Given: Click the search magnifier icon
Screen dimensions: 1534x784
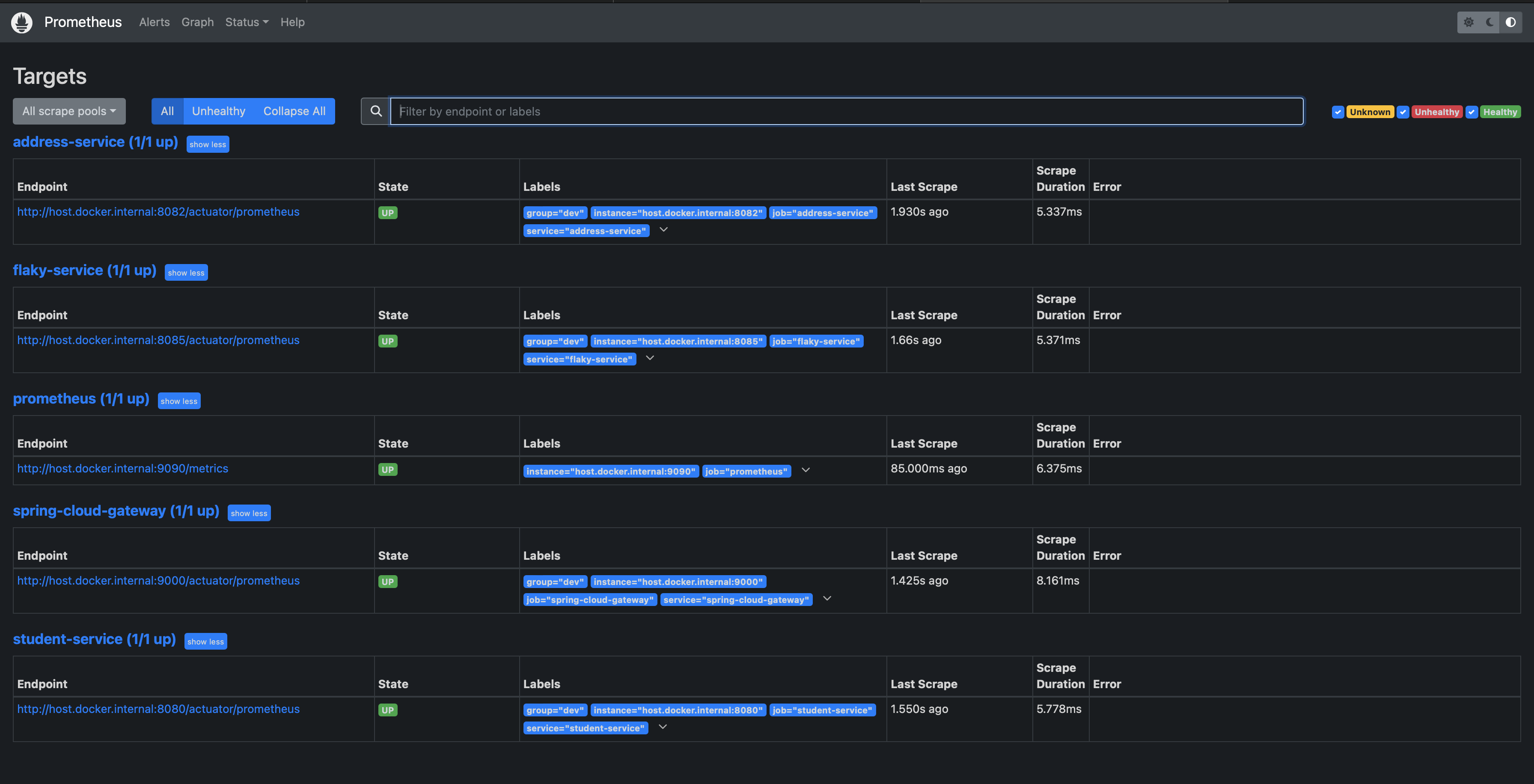Looking at the screenshot, I should click(x=376, y=111).
